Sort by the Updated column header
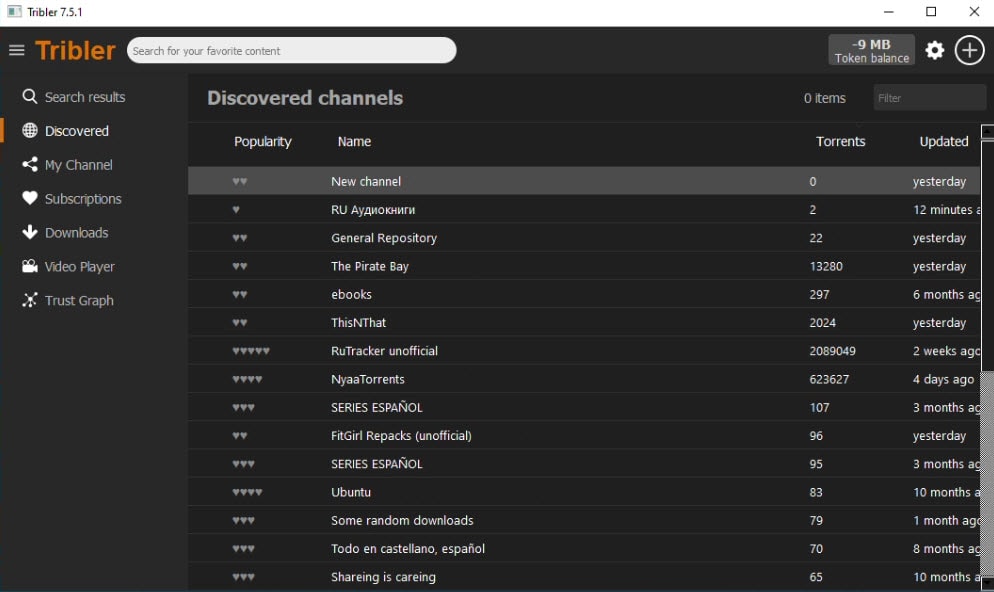The width and height of the screenshot is (994, 592). pyautogui.click(x=944, y=141)
